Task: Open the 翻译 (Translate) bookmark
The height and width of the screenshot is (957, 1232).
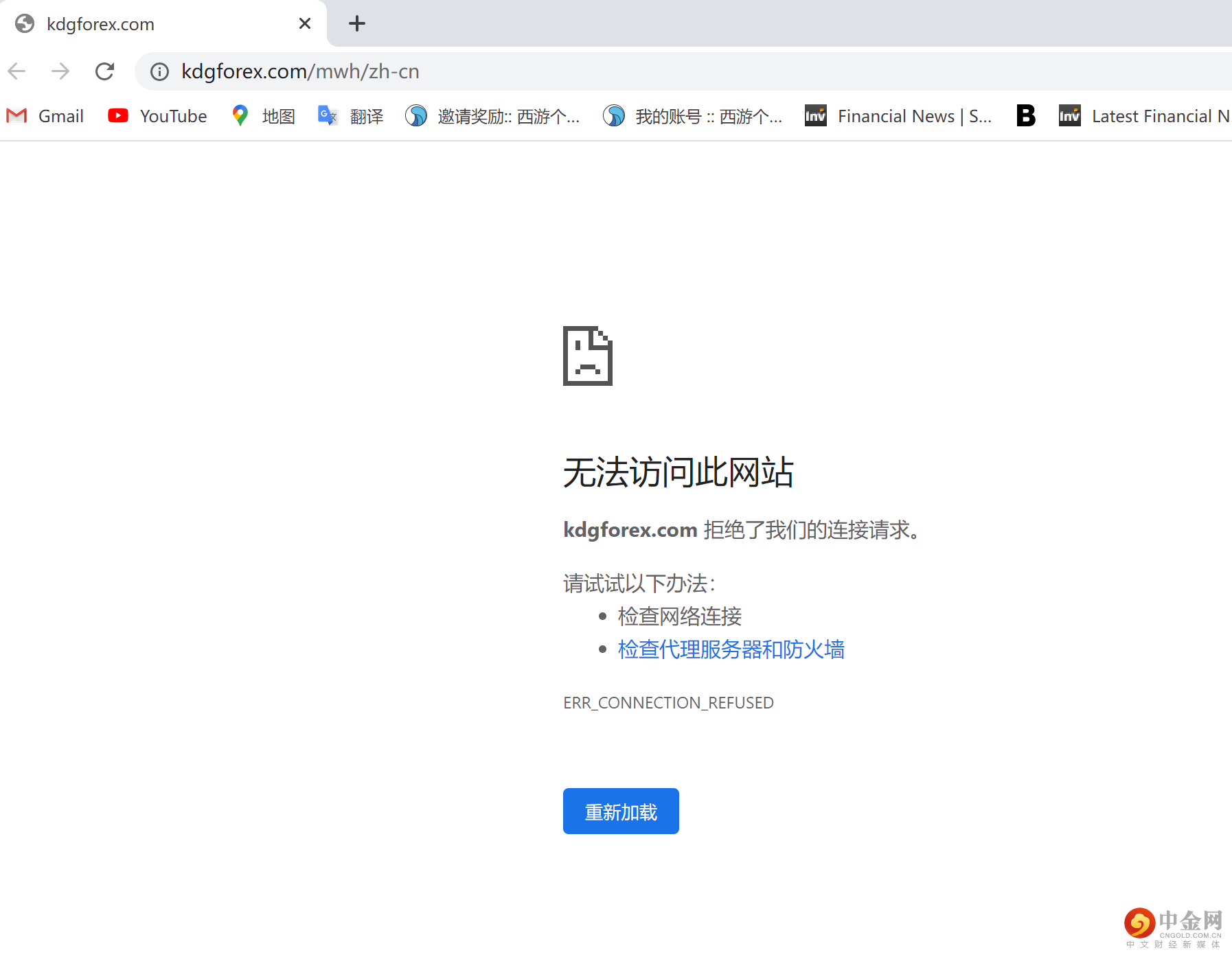Action: coord(350,115)
